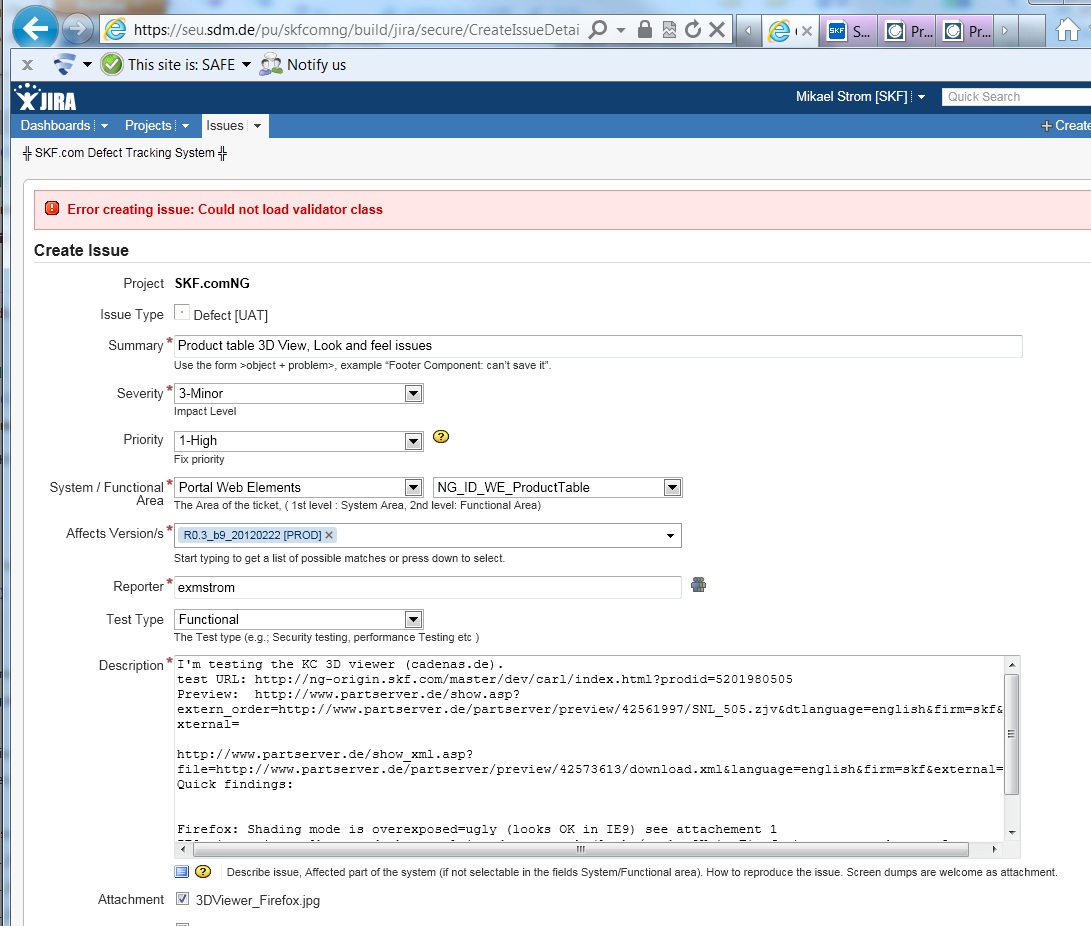Click the Summary input field

tap(598, 346)
